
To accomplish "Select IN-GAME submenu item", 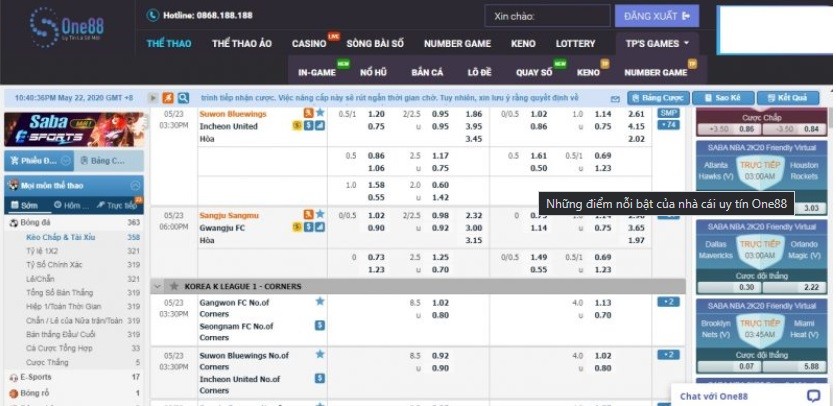I will click(317, 73).
